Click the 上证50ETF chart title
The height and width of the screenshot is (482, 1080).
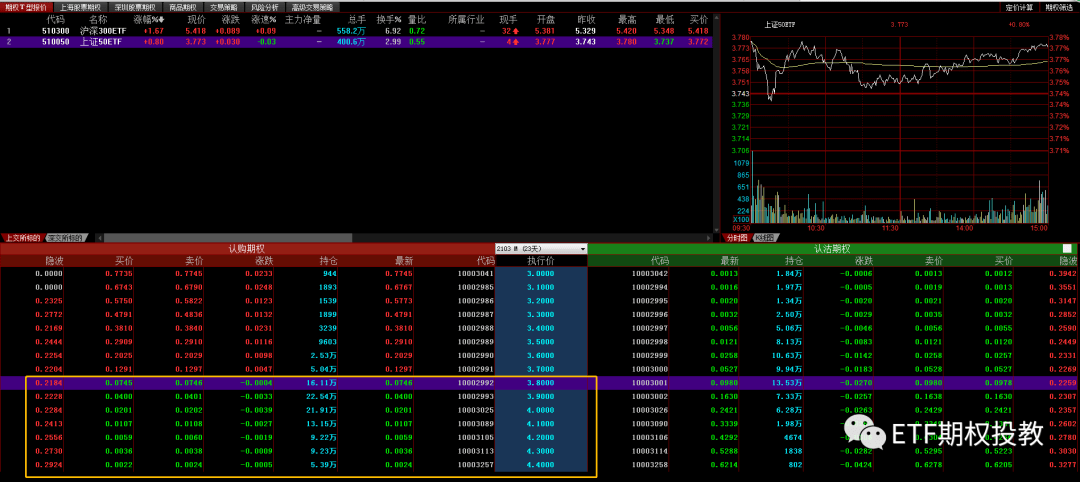click(782, 25)
